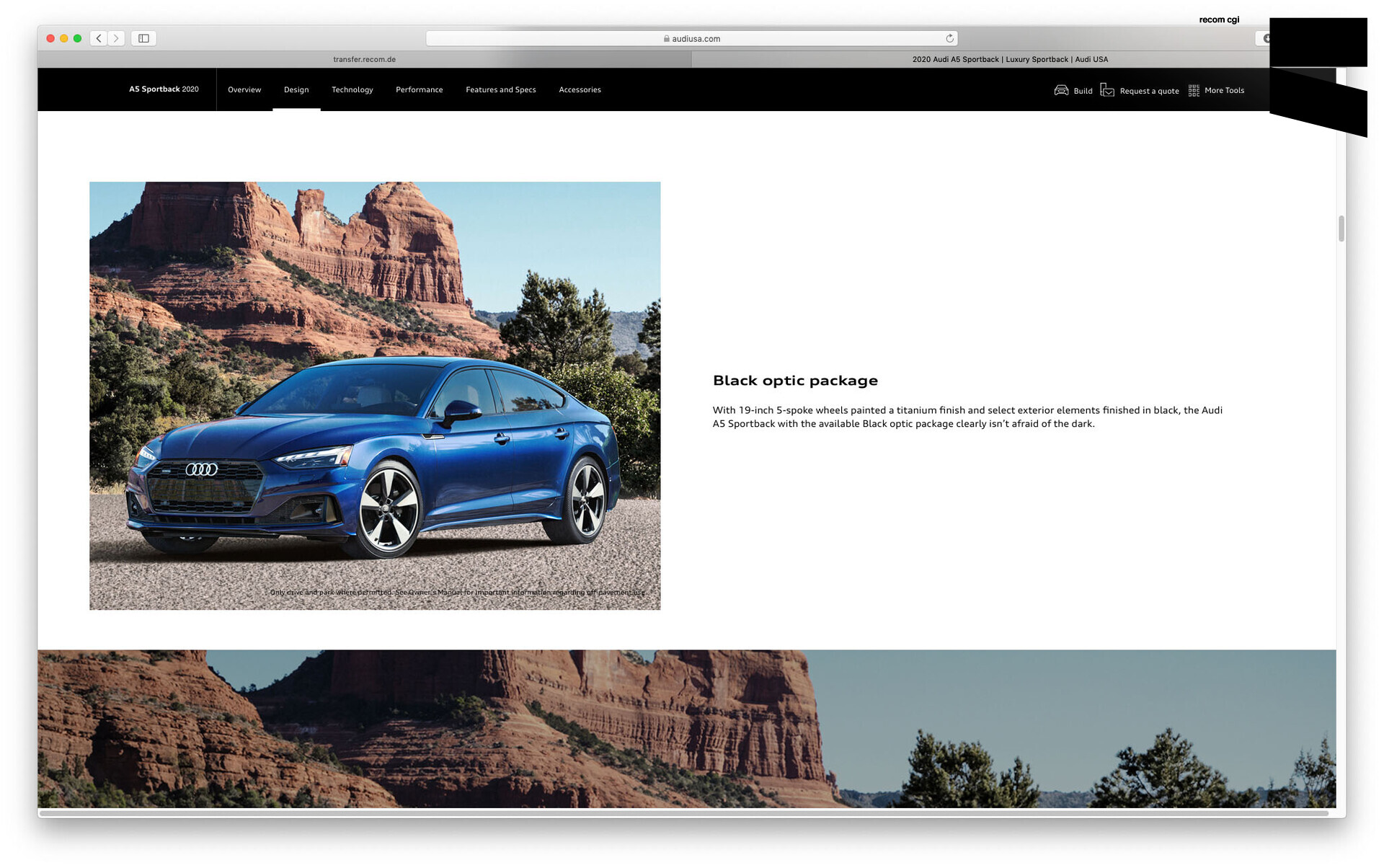The height and width of the screenshot is (868, 1384).
Task: Switch to the transfer.recom.de tab
Action: tap(364, 59)
